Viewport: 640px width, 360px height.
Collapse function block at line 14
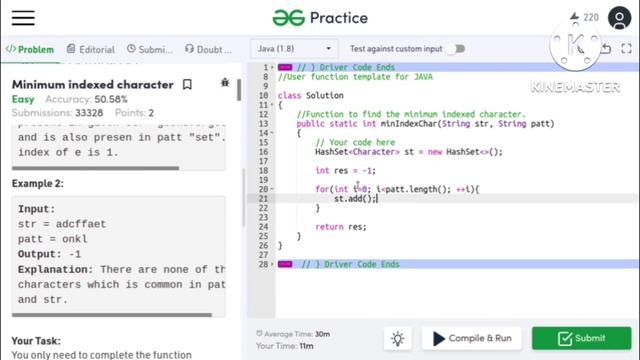click(x=272, y=133)
